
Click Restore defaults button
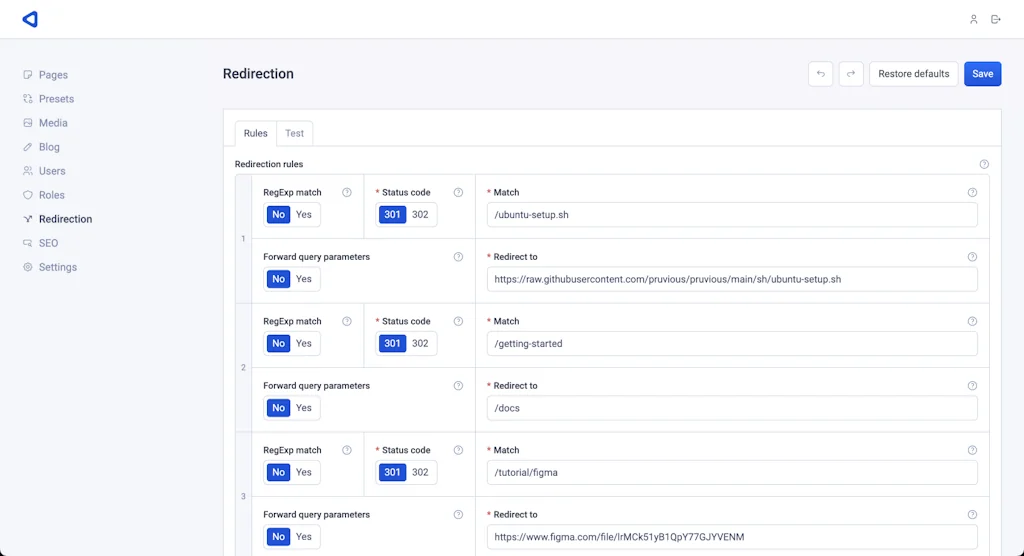coord(913,74)
